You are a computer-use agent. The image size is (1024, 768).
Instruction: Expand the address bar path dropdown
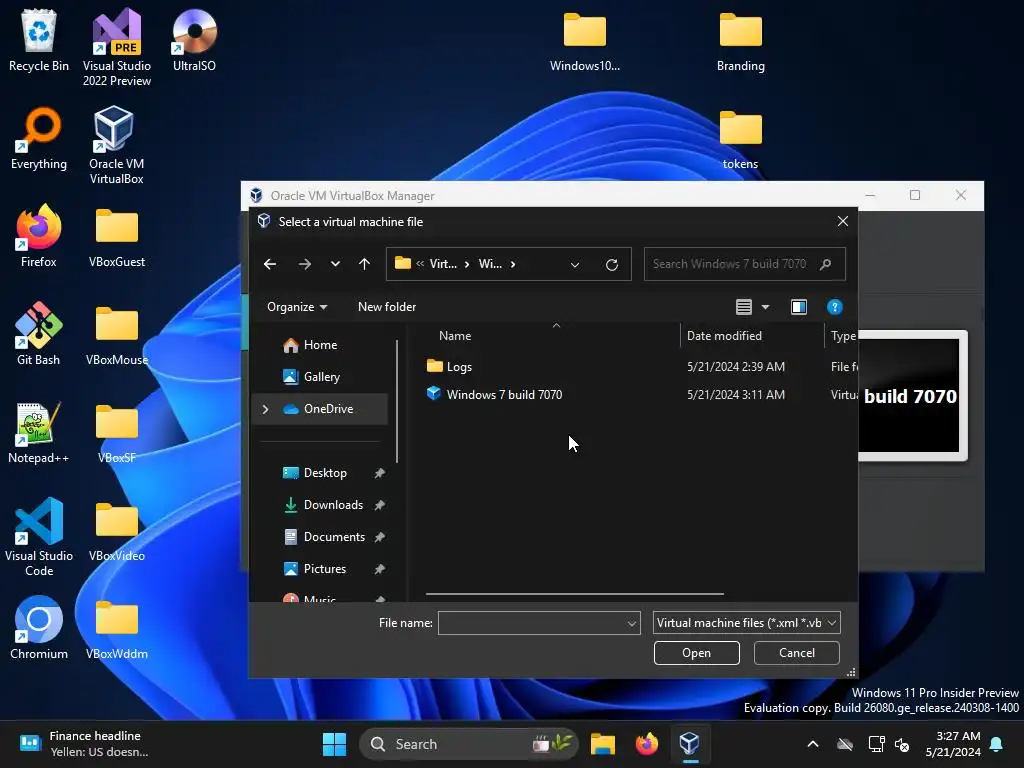click(x=575, y=264)
